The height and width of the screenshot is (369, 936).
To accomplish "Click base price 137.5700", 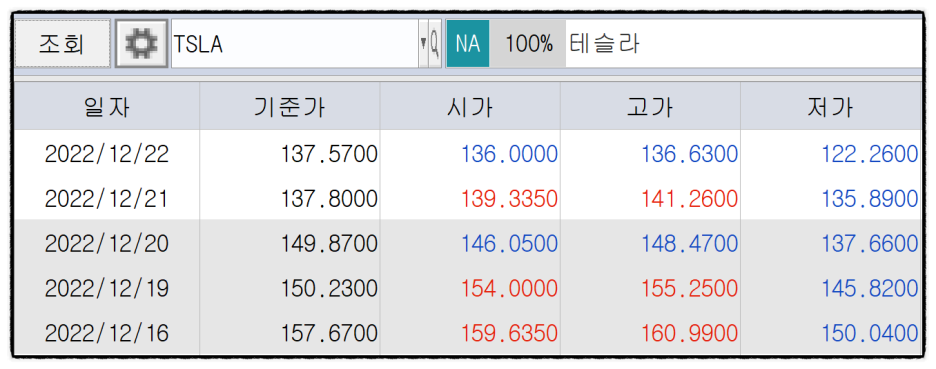I will click(x=330, y=155).
